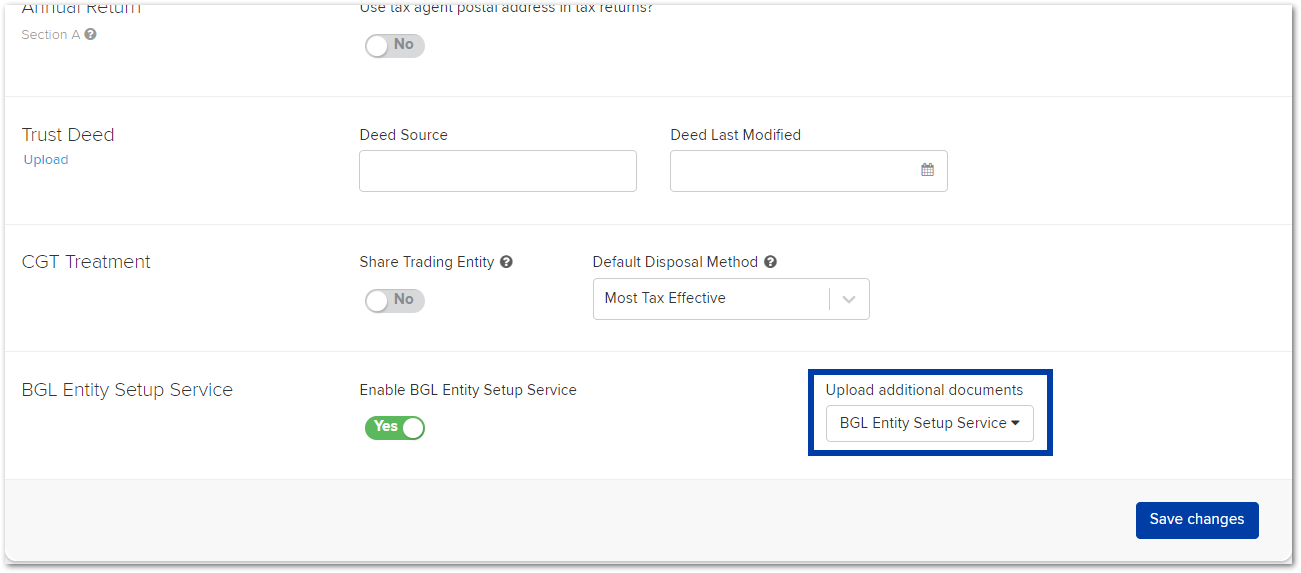Click the CGT Treatment section heading
The width and height of the screenshot is (1301, 573).
[86, 262]
